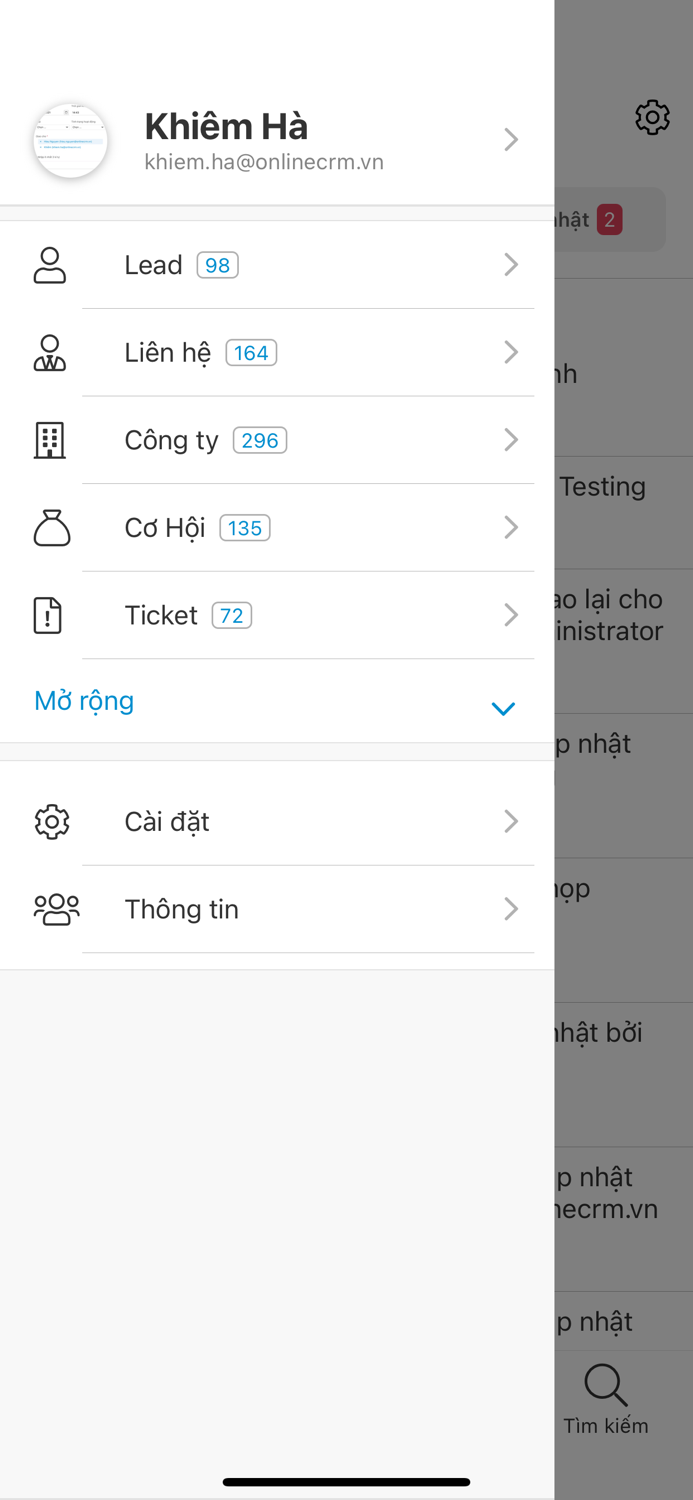
Task: Tap the Ticket document icon
Action: pos(51,615)
